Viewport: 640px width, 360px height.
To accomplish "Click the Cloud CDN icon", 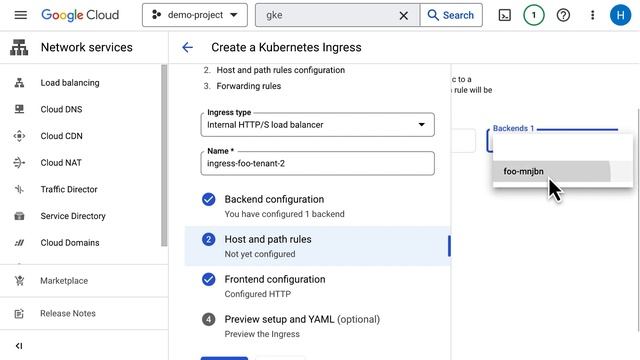I will click(19, 136).
